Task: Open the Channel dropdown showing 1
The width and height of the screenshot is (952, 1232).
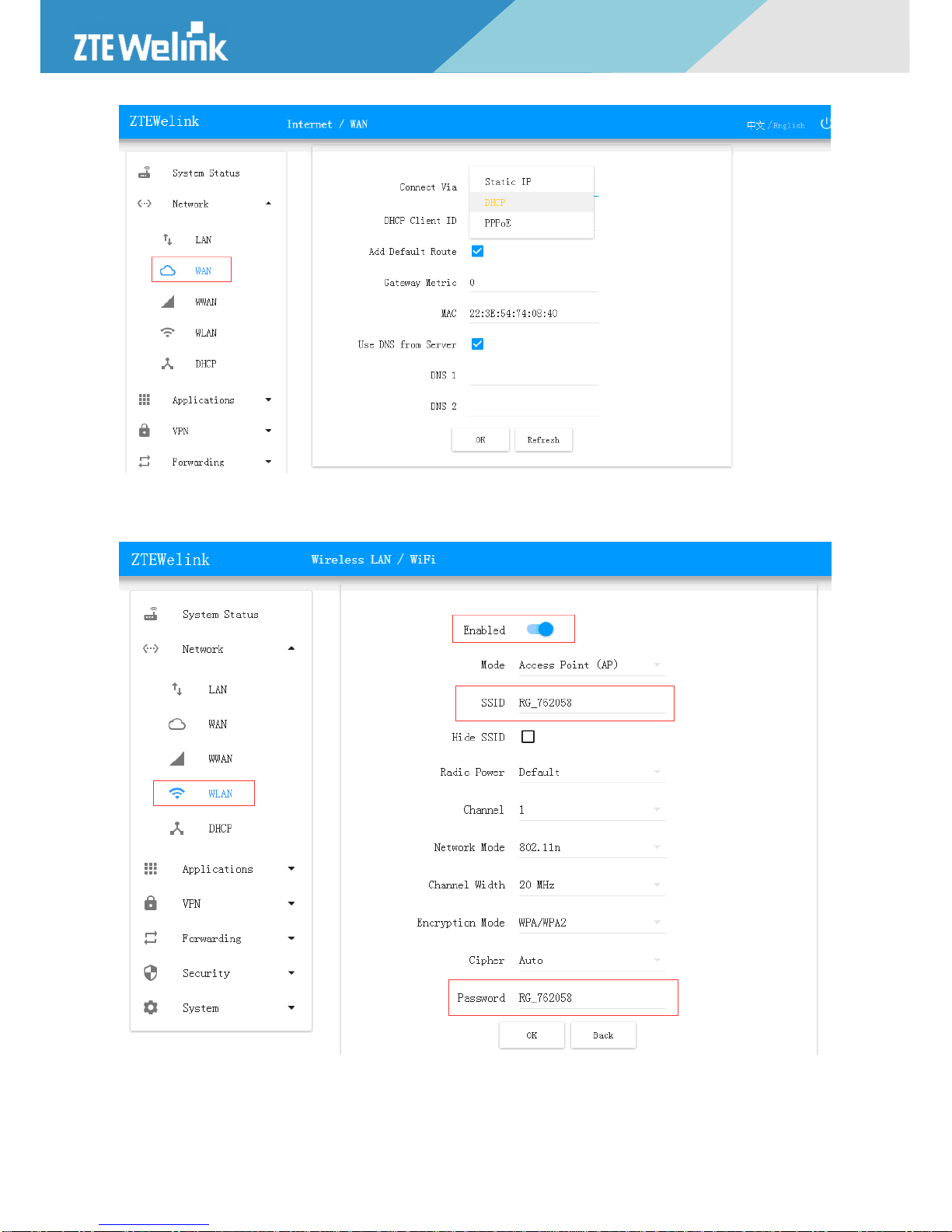Action: 592,810
